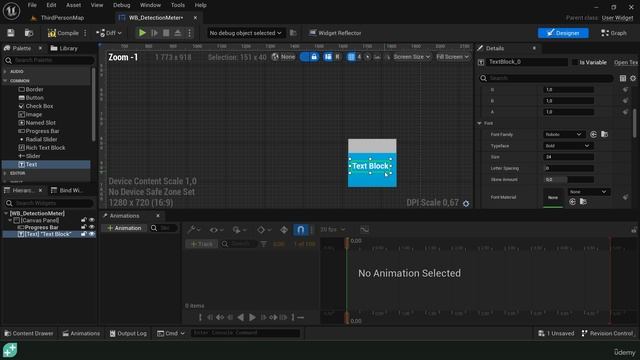Toggle visibility of Progress Bar in hierarchy

pos(91,227)
